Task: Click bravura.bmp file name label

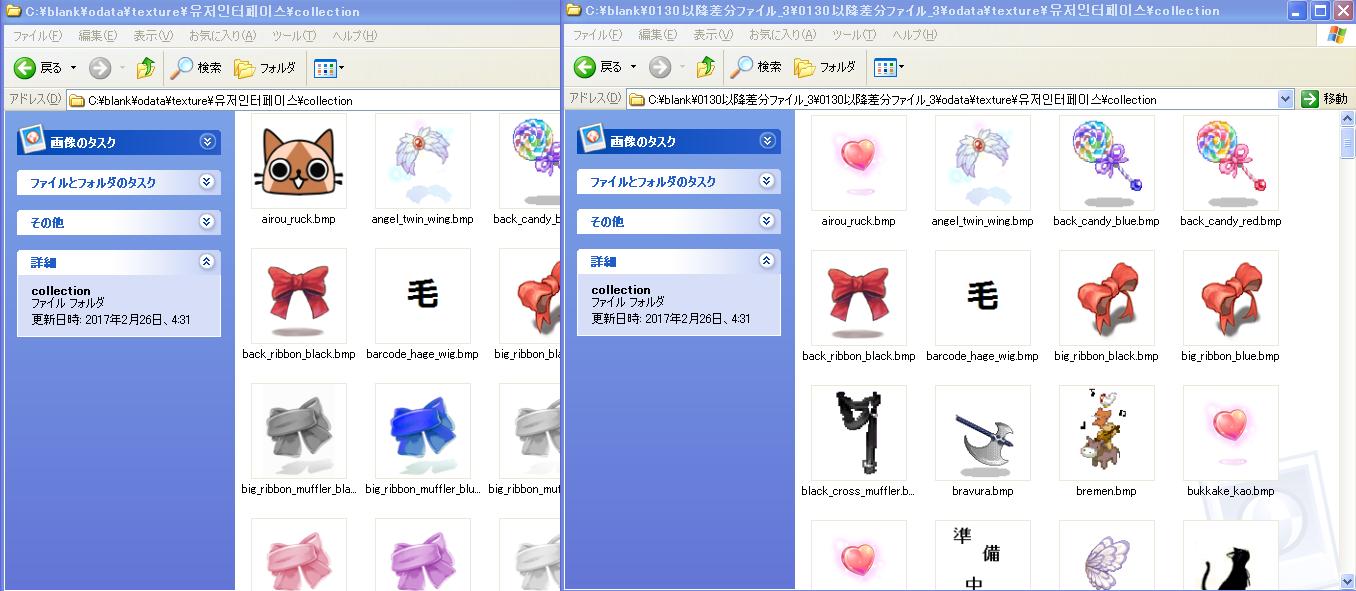Action: click(983, 491)
